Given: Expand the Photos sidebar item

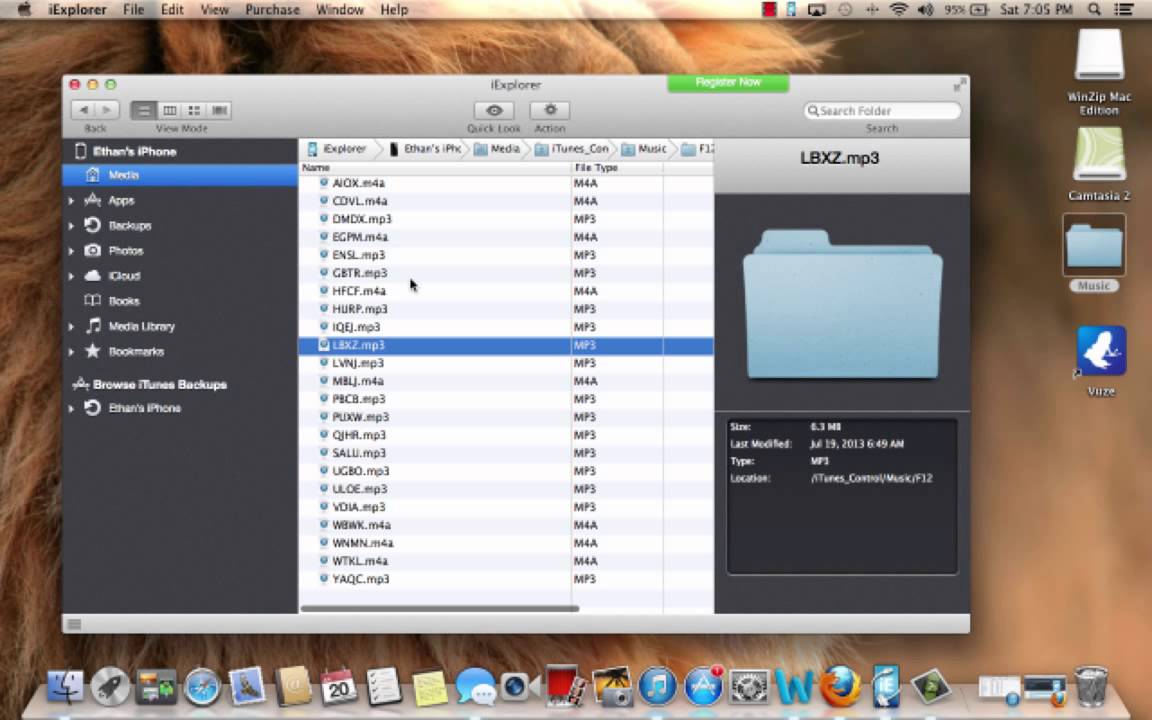Looking at the screenshot, I should tap(71, 251).
